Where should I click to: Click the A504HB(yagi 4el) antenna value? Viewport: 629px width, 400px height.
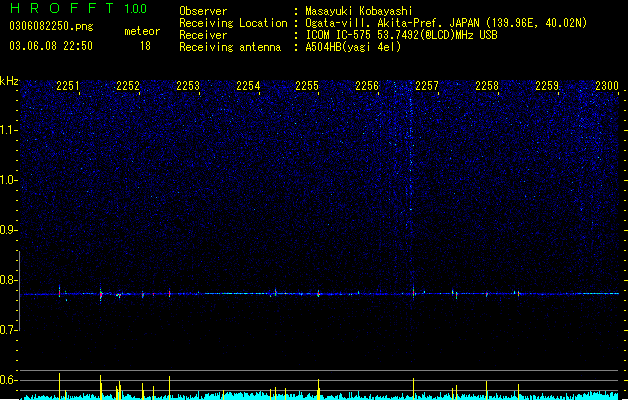353,47
